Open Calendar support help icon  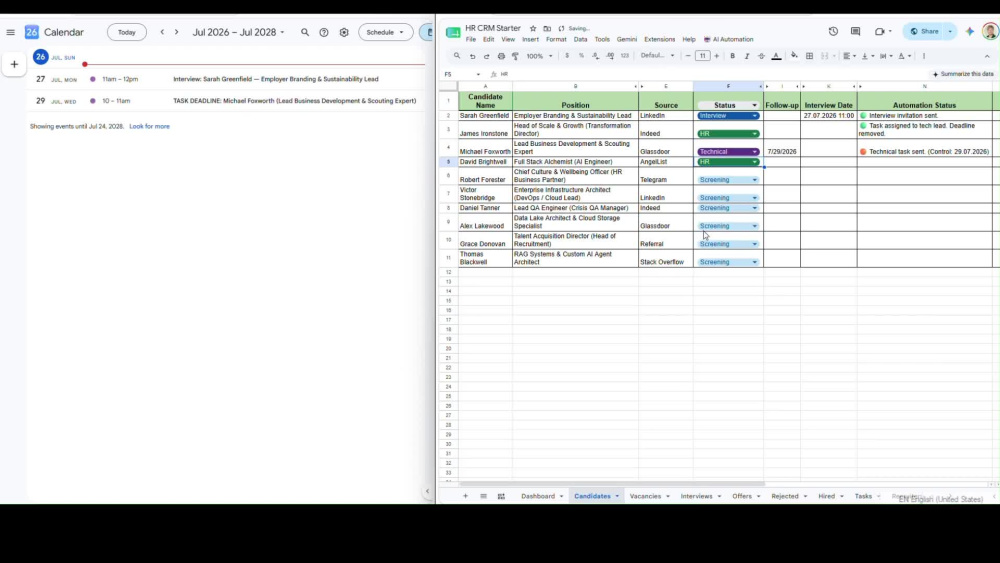324,32
